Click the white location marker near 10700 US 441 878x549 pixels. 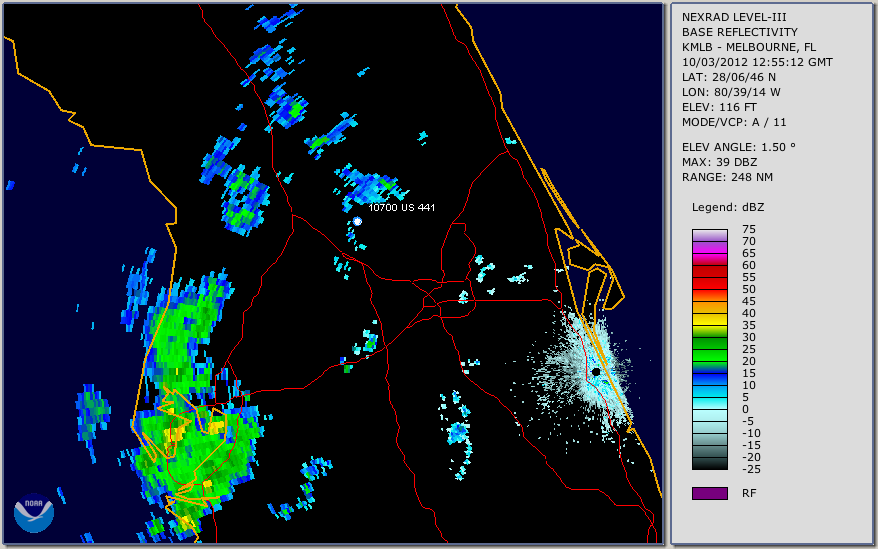tap(357, 221)
